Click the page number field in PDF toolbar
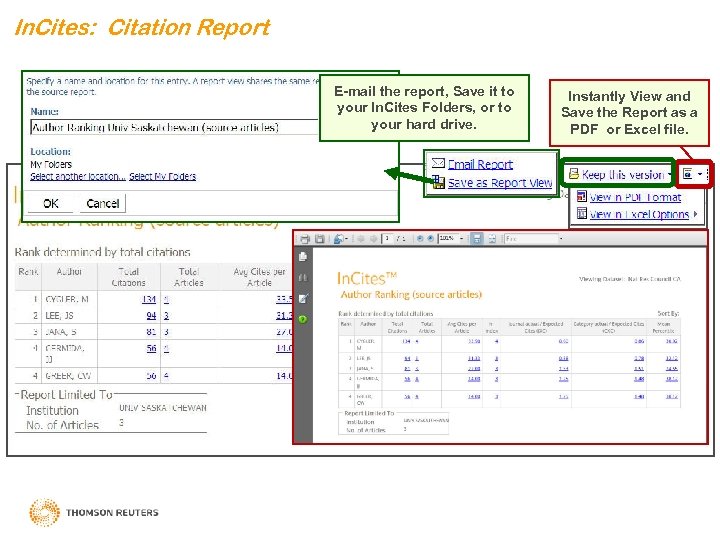This screenshot has height=540, width=720. [x=388, y=239]
